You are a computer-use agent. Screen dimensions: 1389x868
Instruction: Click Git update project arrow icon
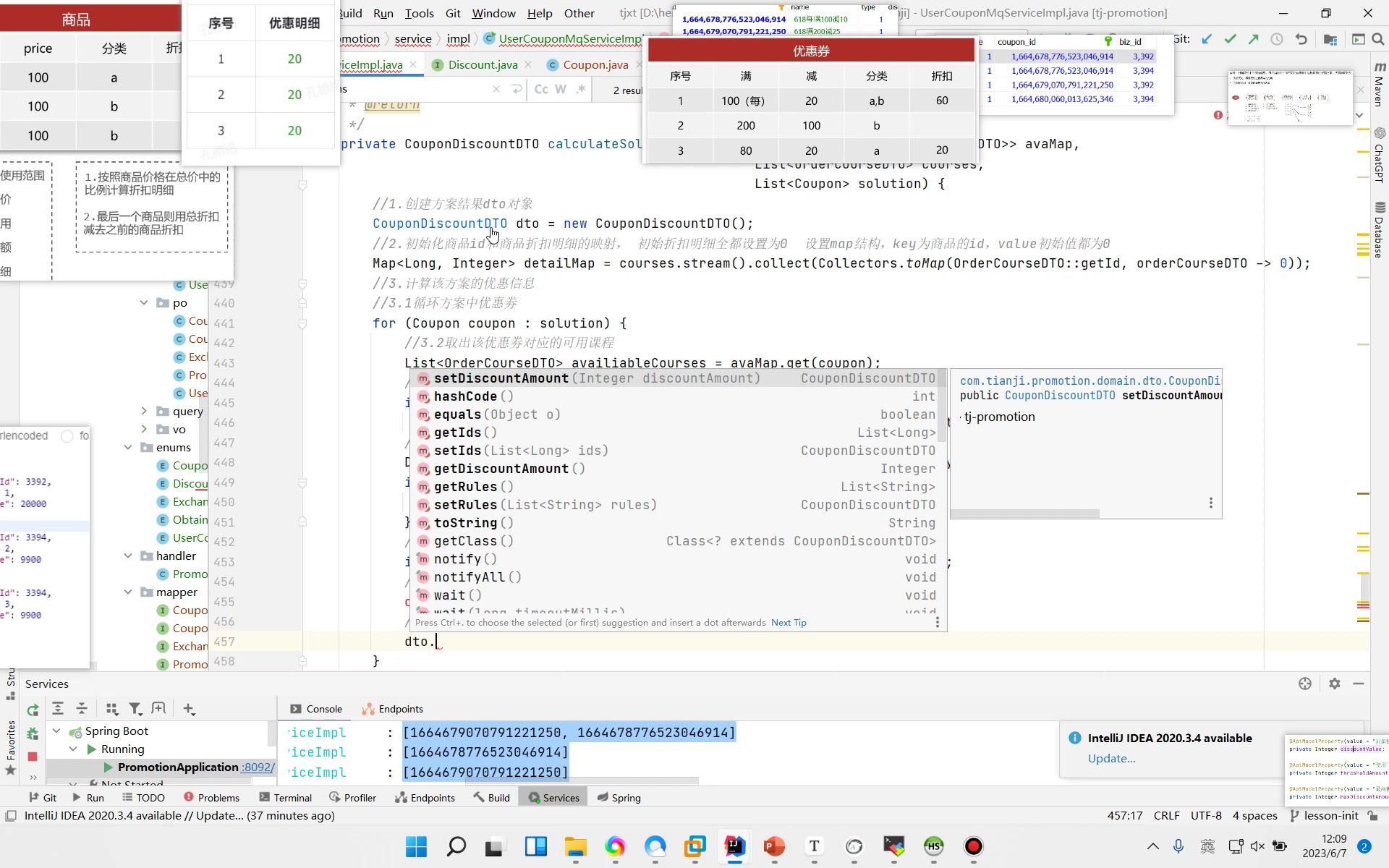pyautogui.click(x=1207, y=40)
